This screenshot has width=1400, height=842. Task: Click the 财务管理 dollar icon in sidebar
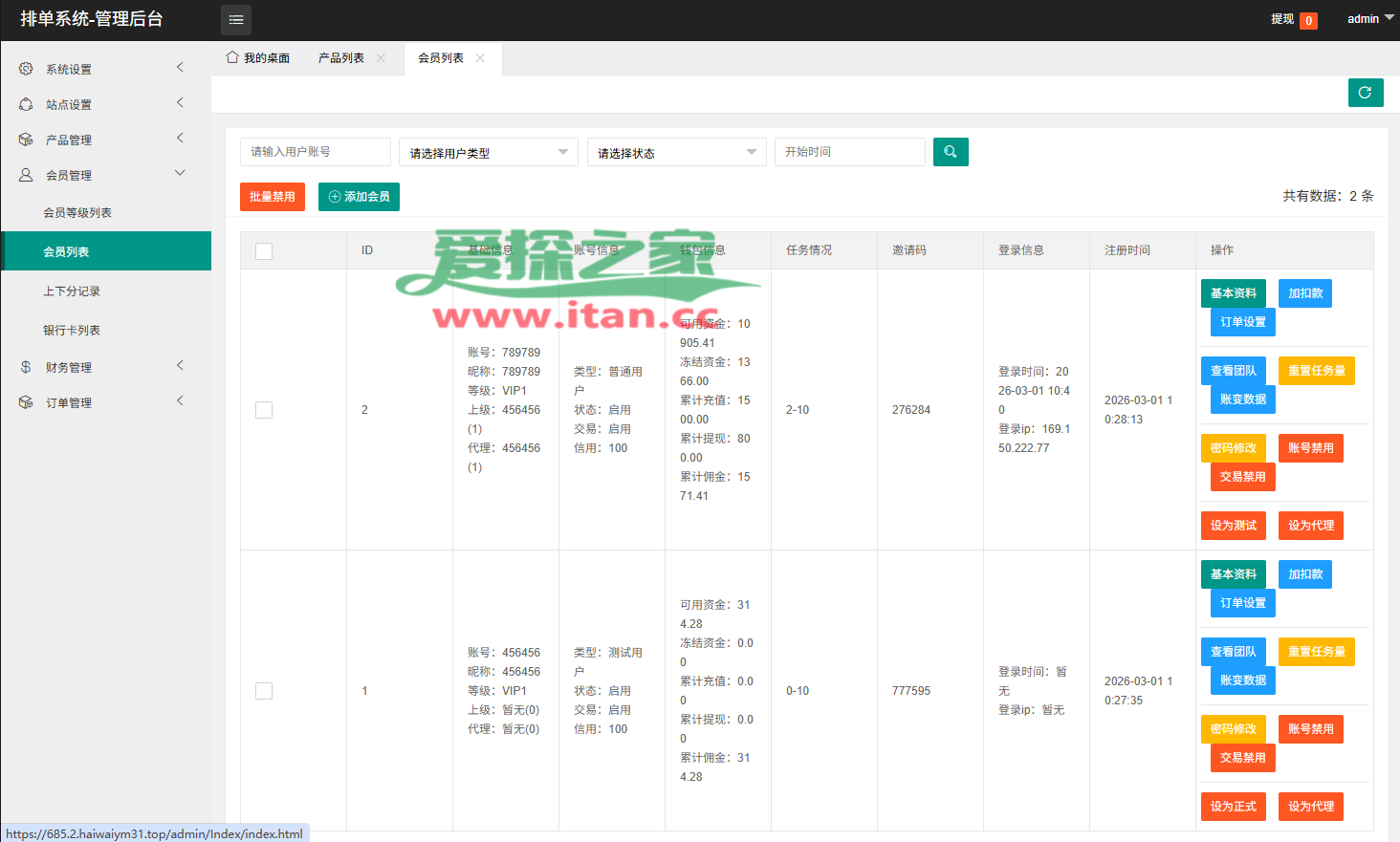(x=26, y=367)
